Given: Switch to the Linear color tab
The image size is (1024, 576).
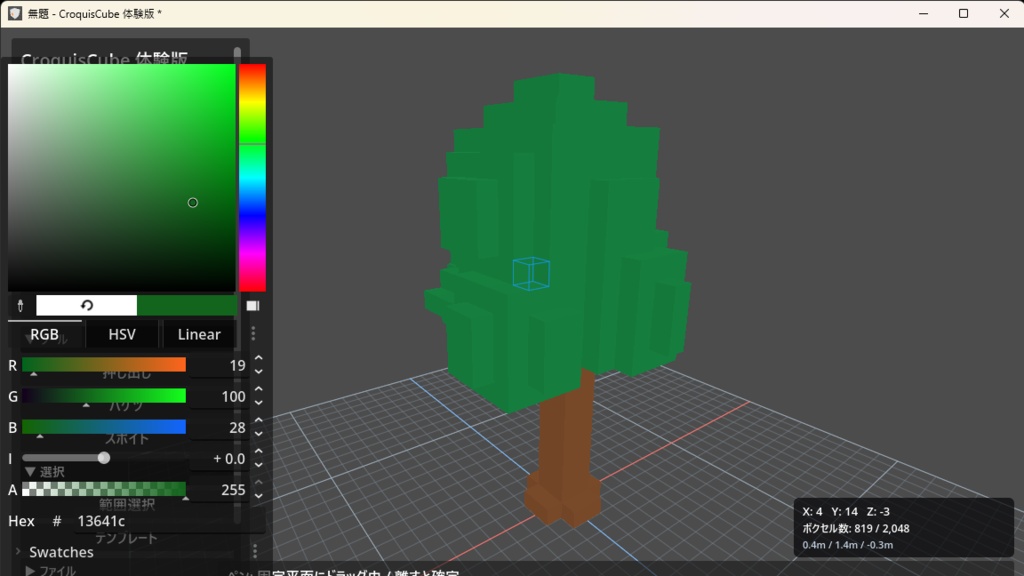Looking at the screenshot, I should click(199, 334).
